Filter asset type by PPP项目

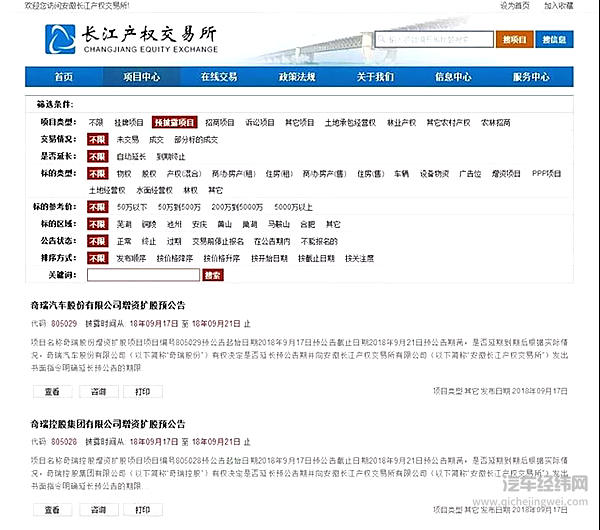[546, 174]
